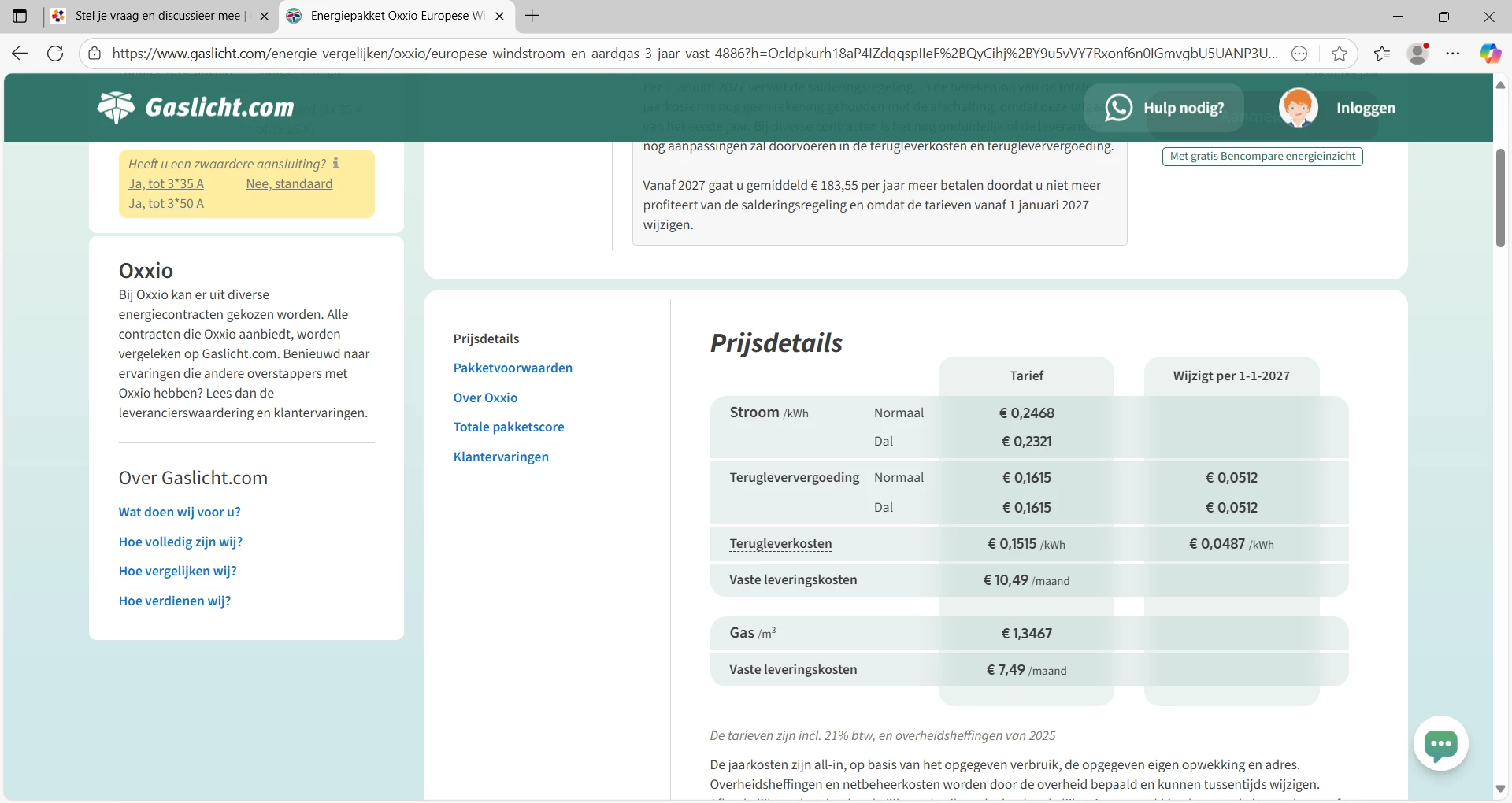This screenshot has height=803, width=1512.
Task: Click the scrollbar up arrow
Action: coord(1500,84)
